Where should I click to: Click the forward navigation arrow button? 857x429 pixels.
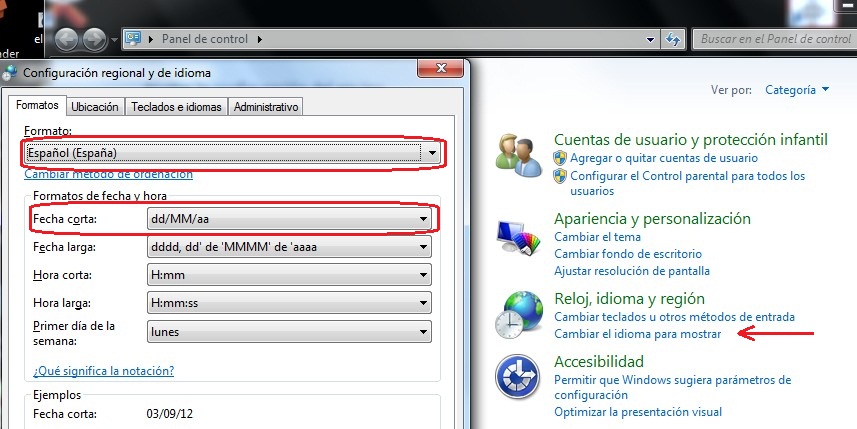pos(95,39)
